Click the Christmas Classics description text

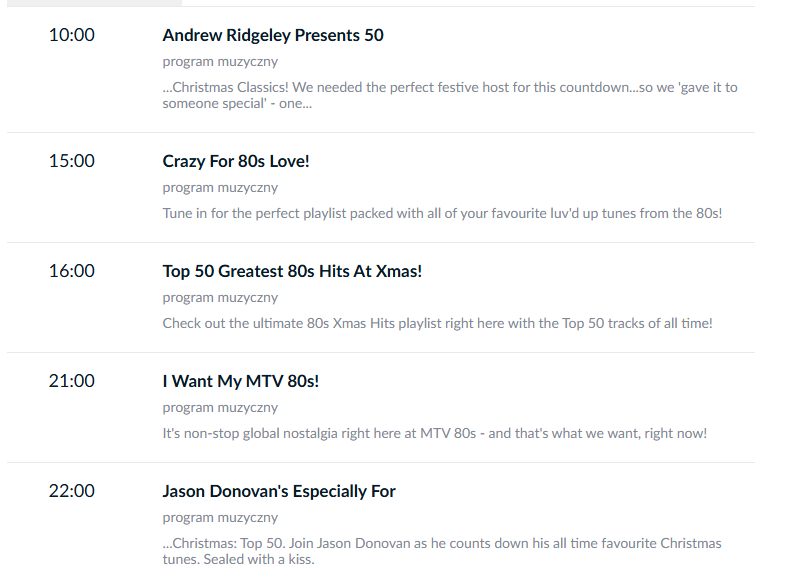point(450,95)
